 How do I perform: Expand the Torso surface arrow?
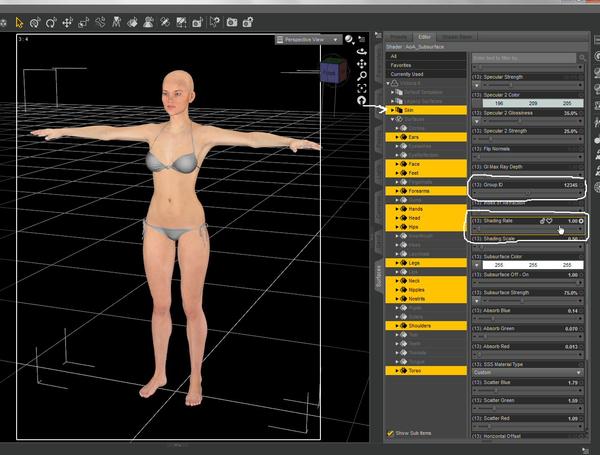click(x=397, y=371)
